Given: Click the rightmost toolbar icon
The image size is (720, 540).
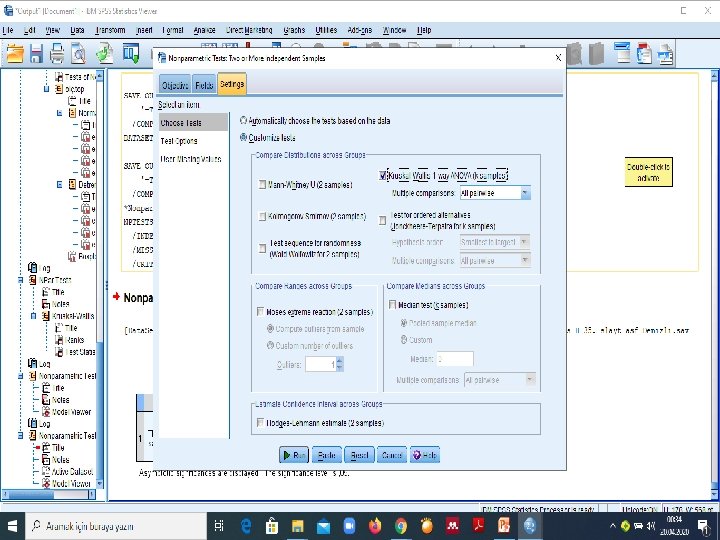Looking at the screenshot, I should (x=665, y=54).
